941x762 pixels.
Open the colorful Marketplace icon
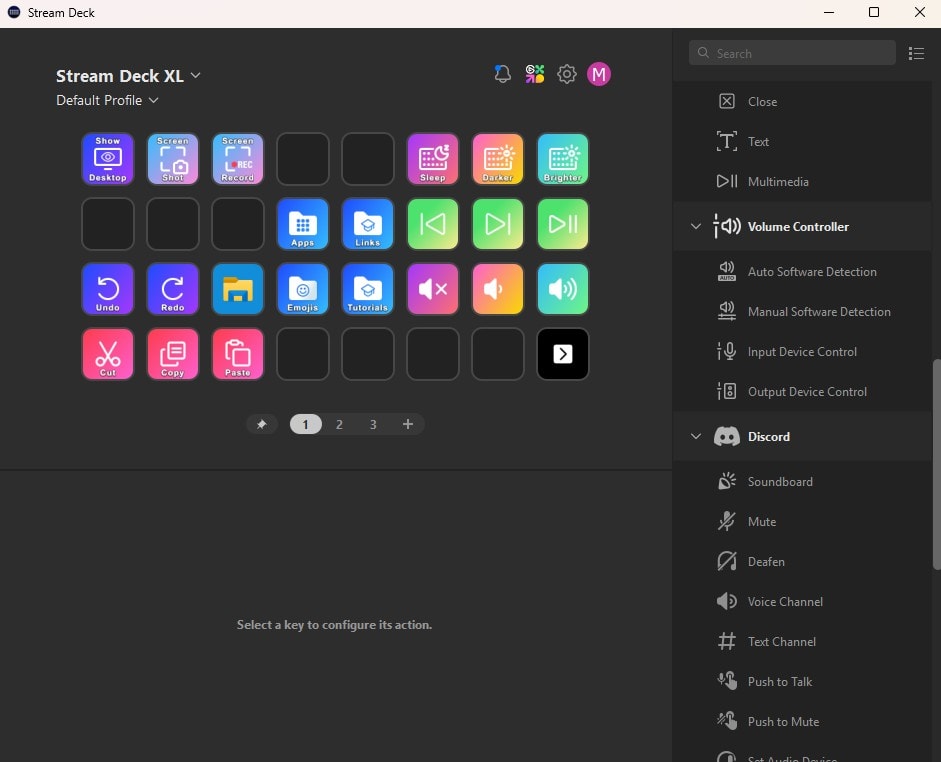click(535, 74)
